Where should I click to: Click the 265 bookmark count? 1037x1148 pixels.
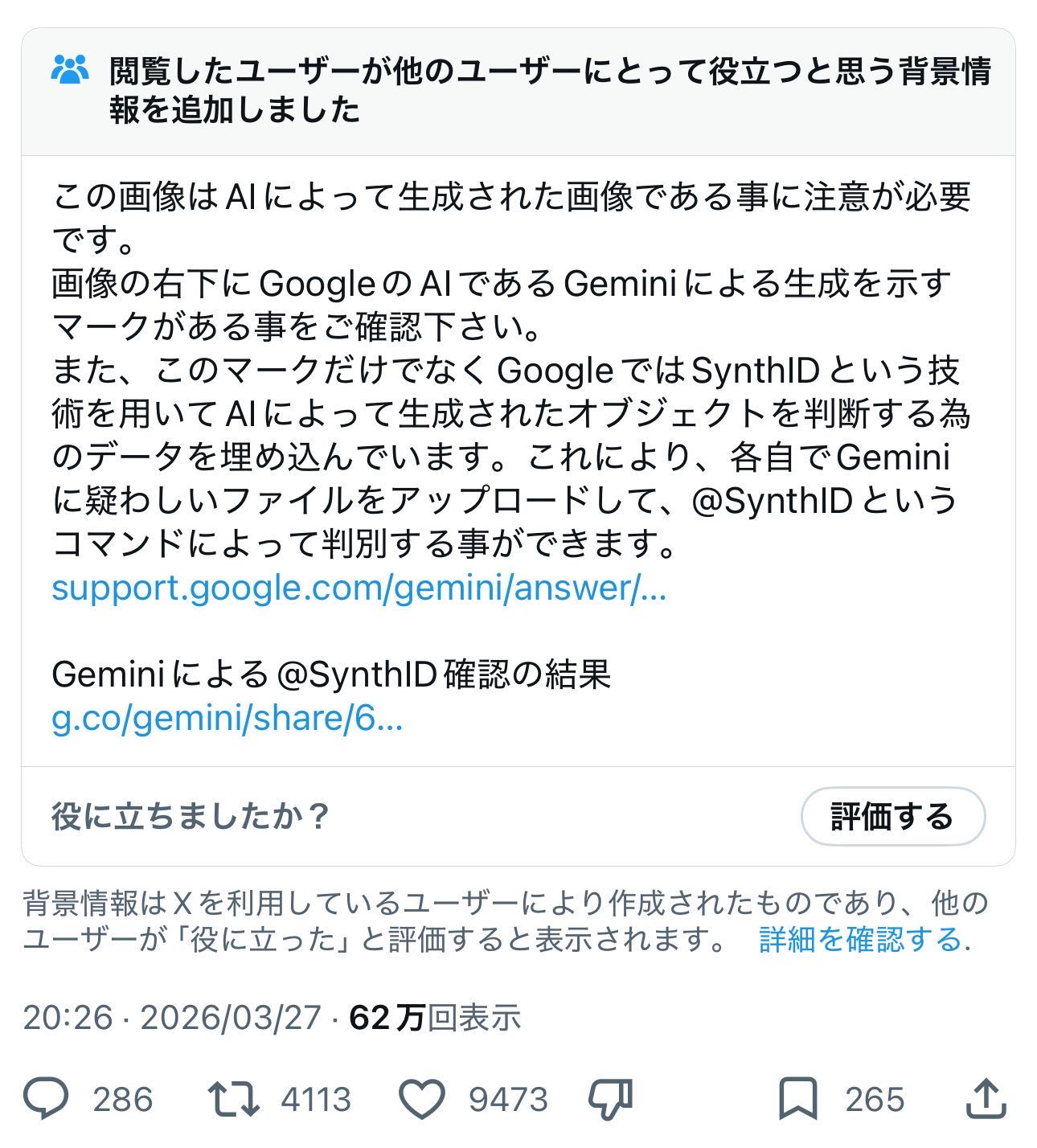click(x=875, y=1099)
